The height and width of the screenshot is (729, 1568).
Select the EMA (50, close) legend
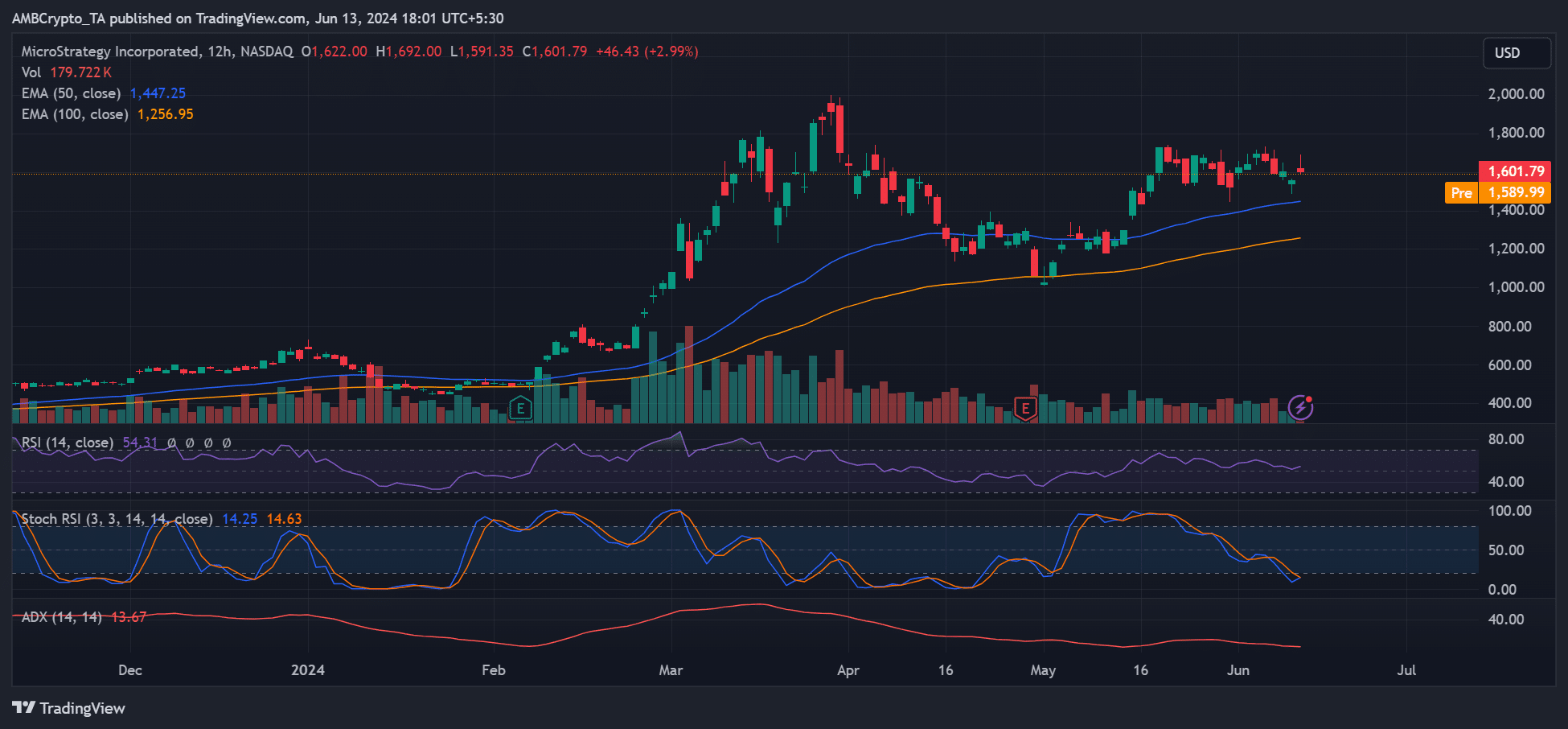click(x=71, y=93)
